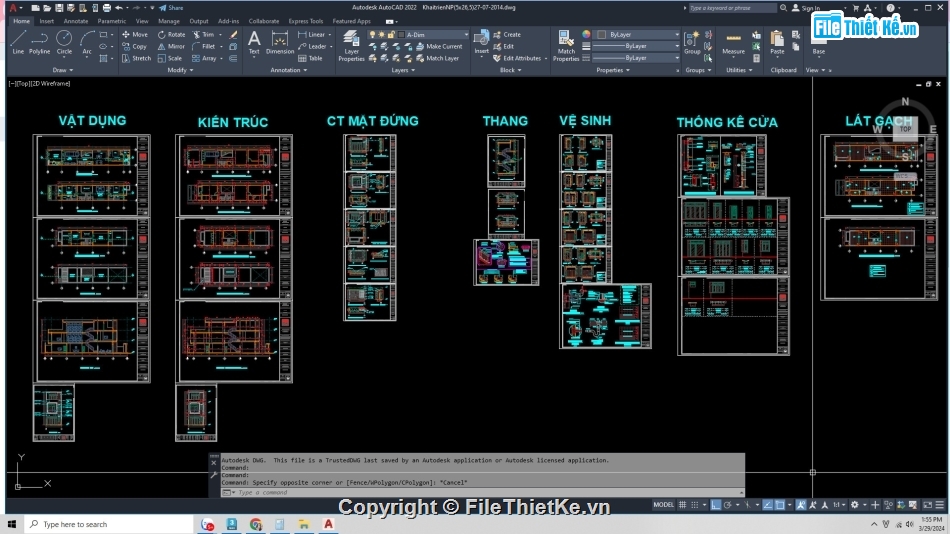Select the Polyline tool
950x534 pixels.
coord(39,42)
